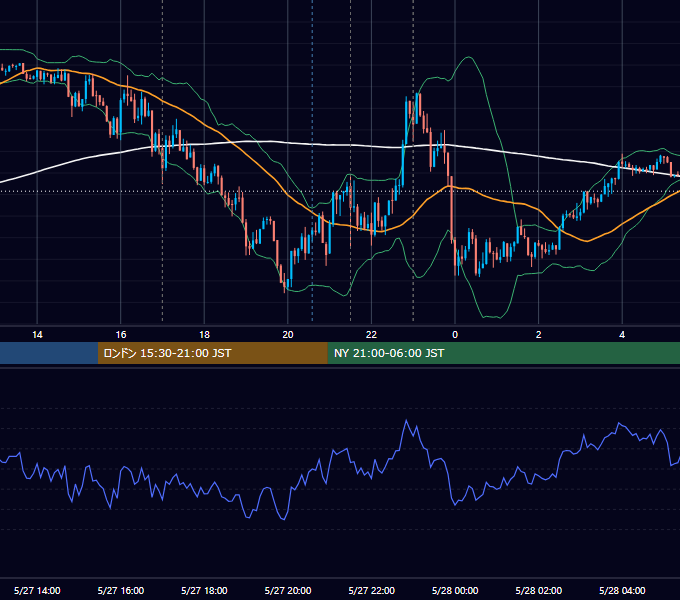Click the 5/27 20:00 date label
Image resolution: width=680 pixels, height=600 pixels.
288,590
